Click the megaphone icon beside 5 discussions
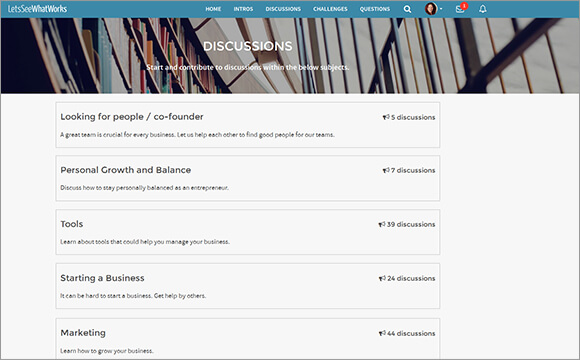Viewport: 580px width, 360px height. (386, 117)
